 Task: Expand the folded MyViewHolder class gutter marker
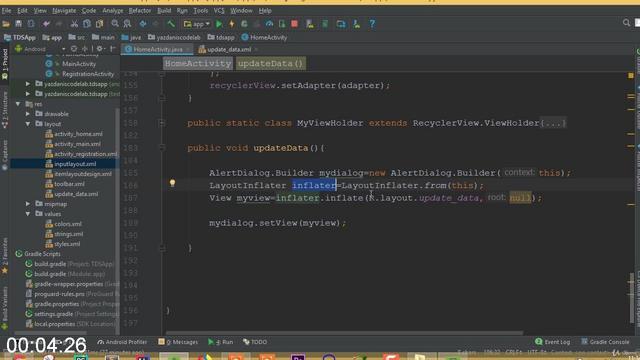162,123
